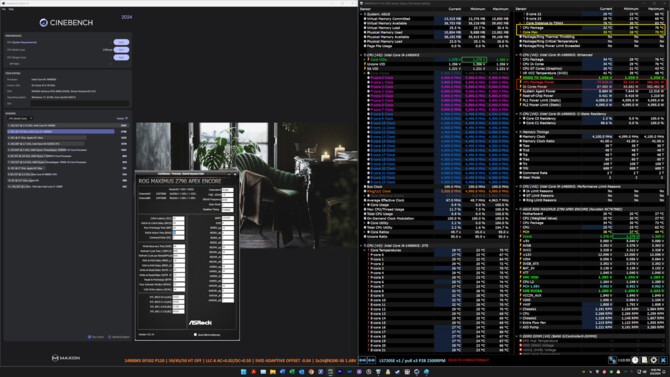The image size is (670, 377).
Task: Click the Windows Start button
Action: pos(244,372)
